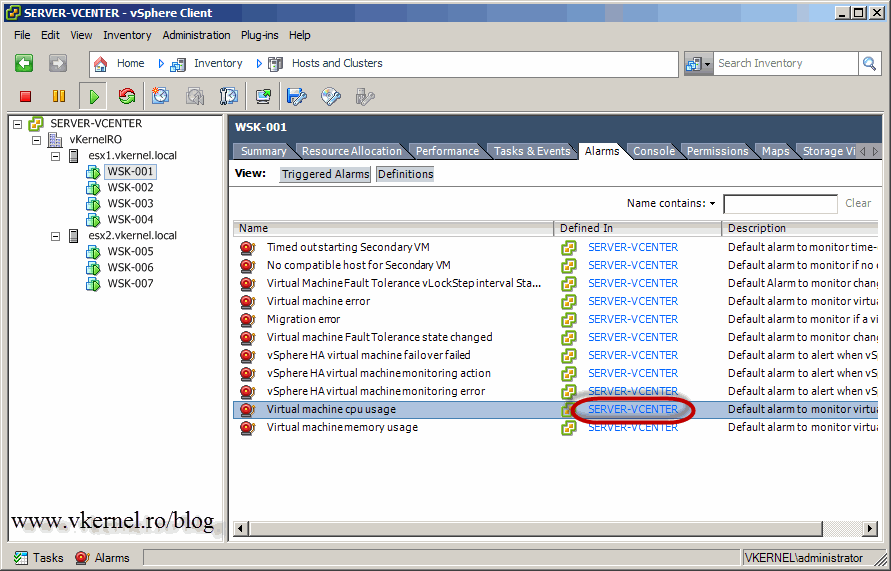
Task: Open the search type dropdown
Action: click(698, 64)
